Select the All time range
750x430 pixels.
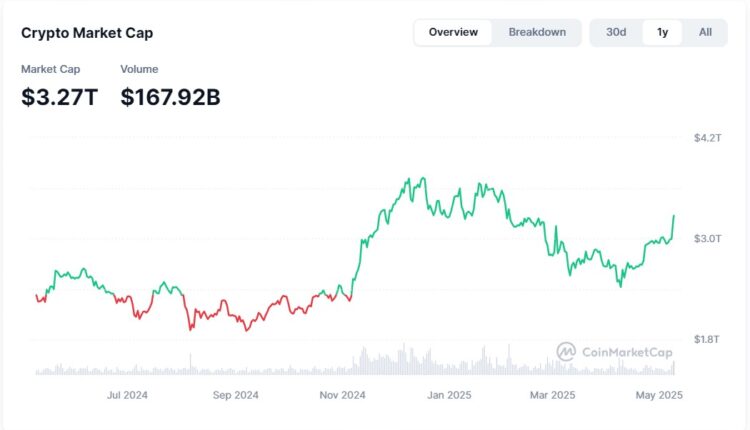point(705,32)
